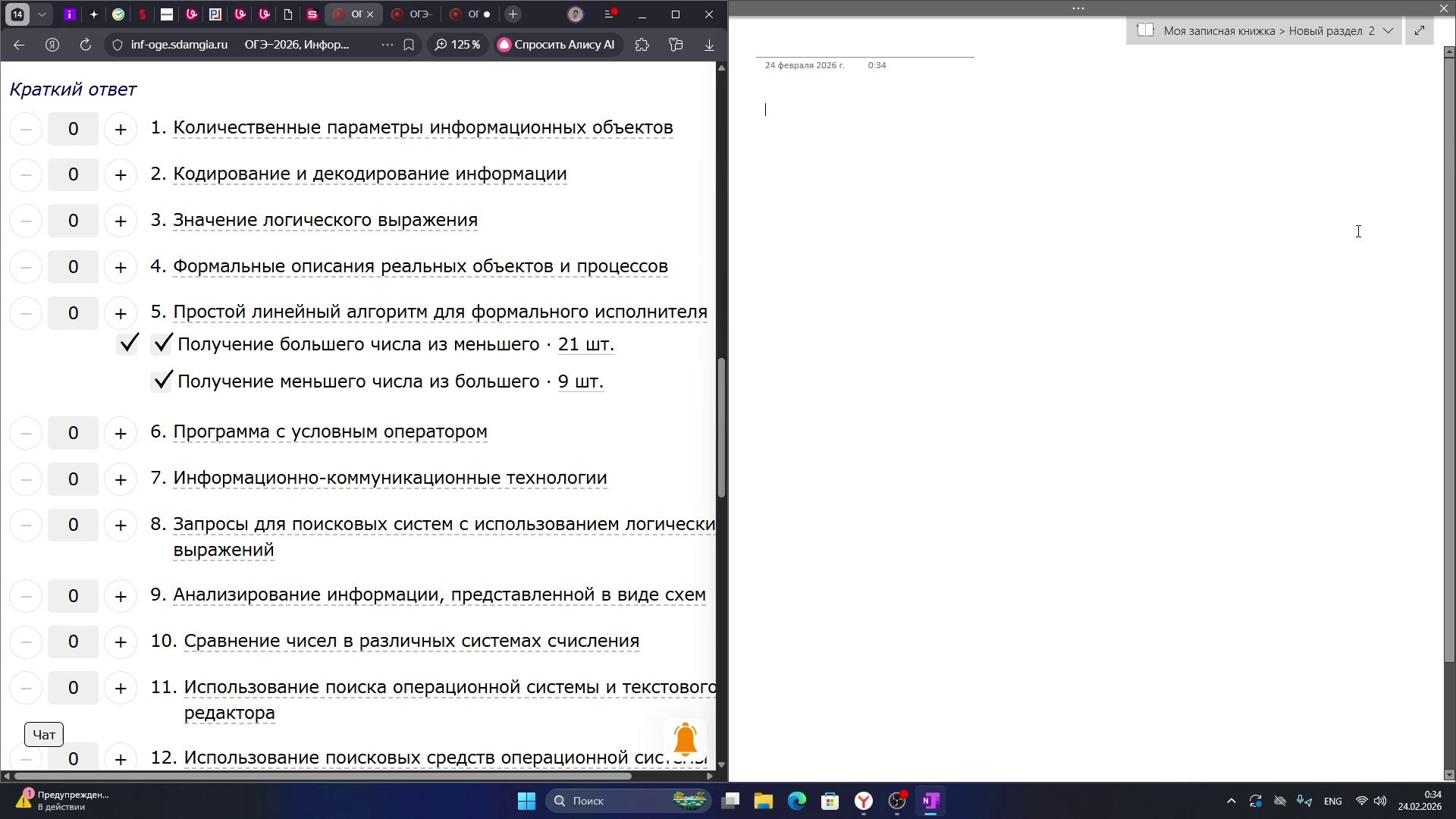Open the browser extensions puzzle icon

pyautogui.click(x=642, y=45)
